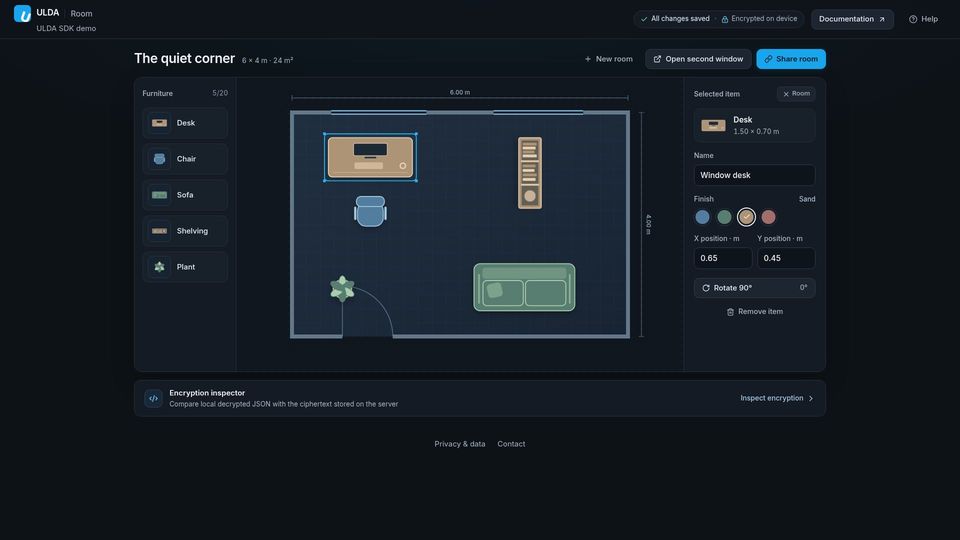The width and height of the screenshot is (960, 540).
Task: Click the Room breadcrumb in header
Action: point(81,13)
